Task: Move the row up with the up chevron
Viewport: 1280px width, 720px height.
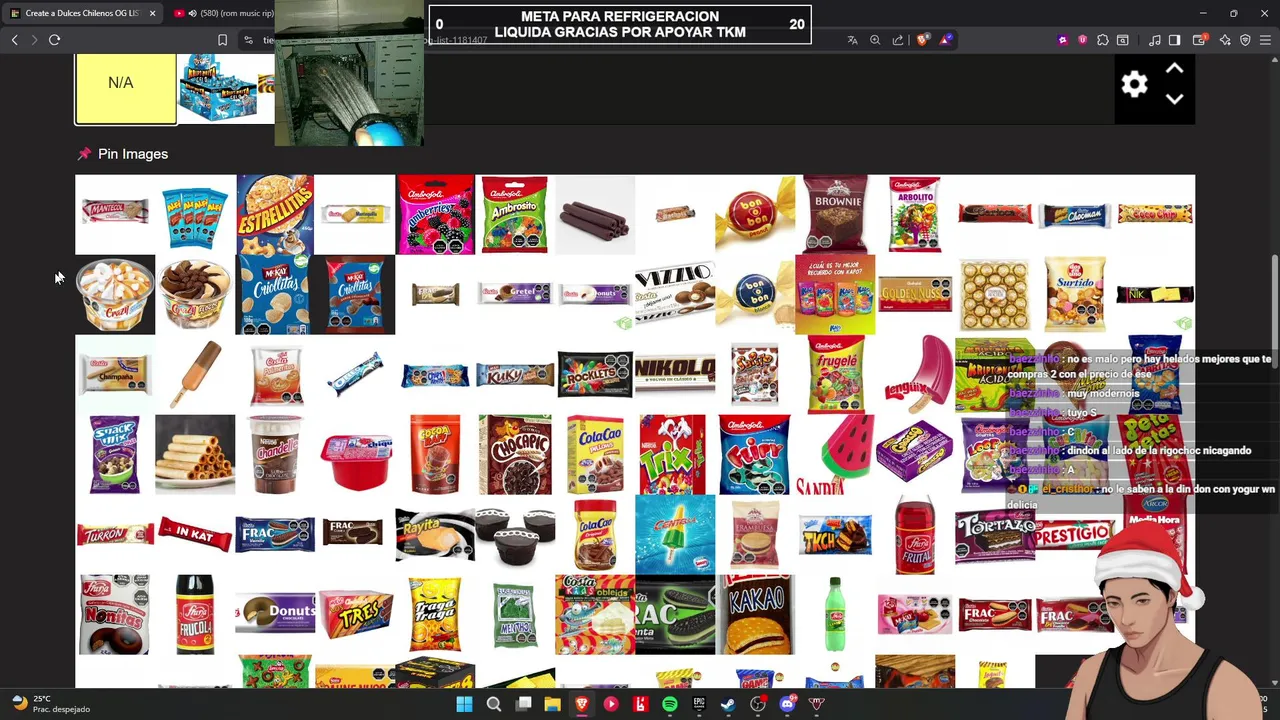Action: tap(1174, 69)
